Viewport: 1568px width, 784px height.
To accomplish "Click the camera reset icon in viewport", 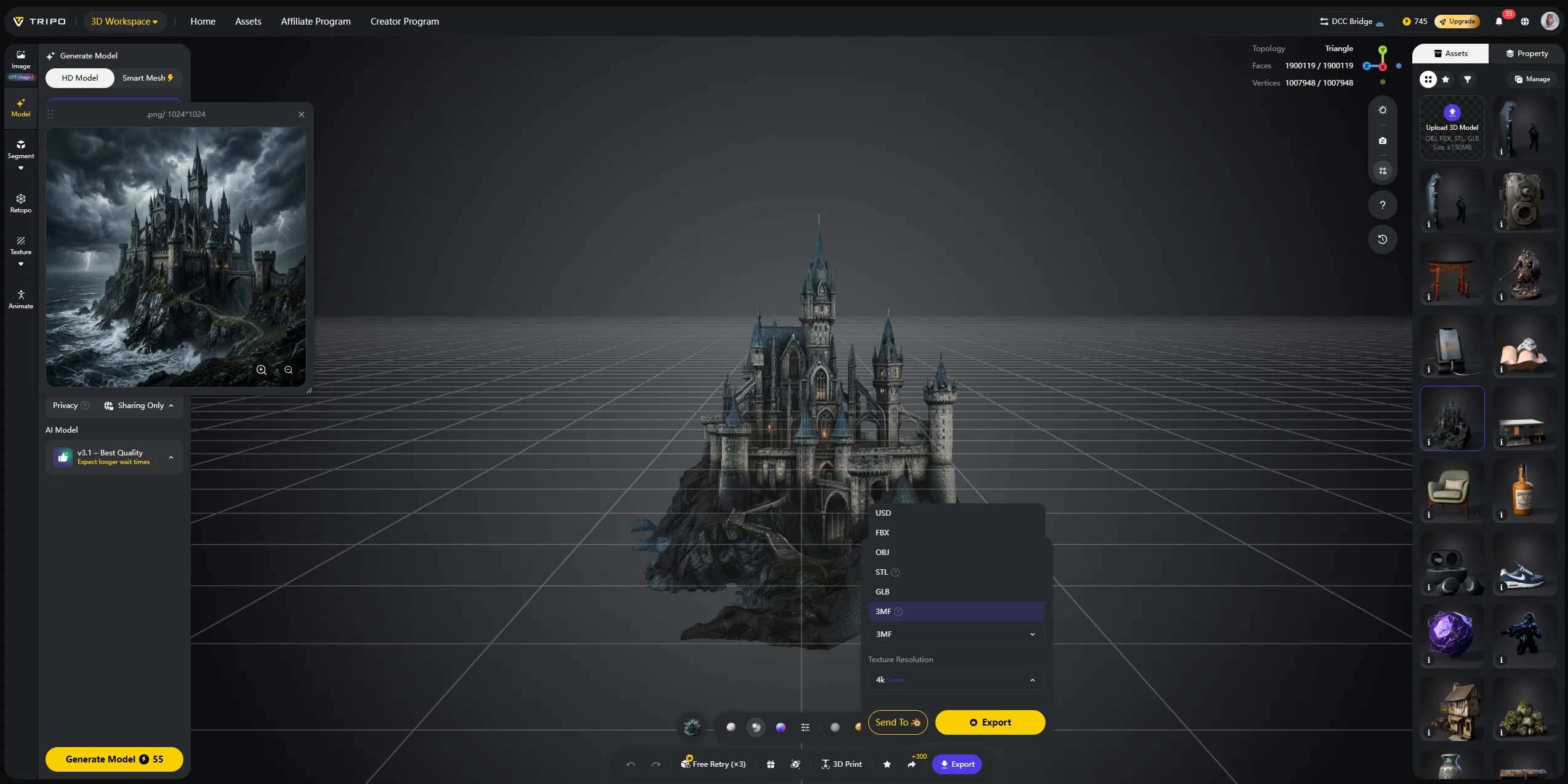I will coord(1383,141).
